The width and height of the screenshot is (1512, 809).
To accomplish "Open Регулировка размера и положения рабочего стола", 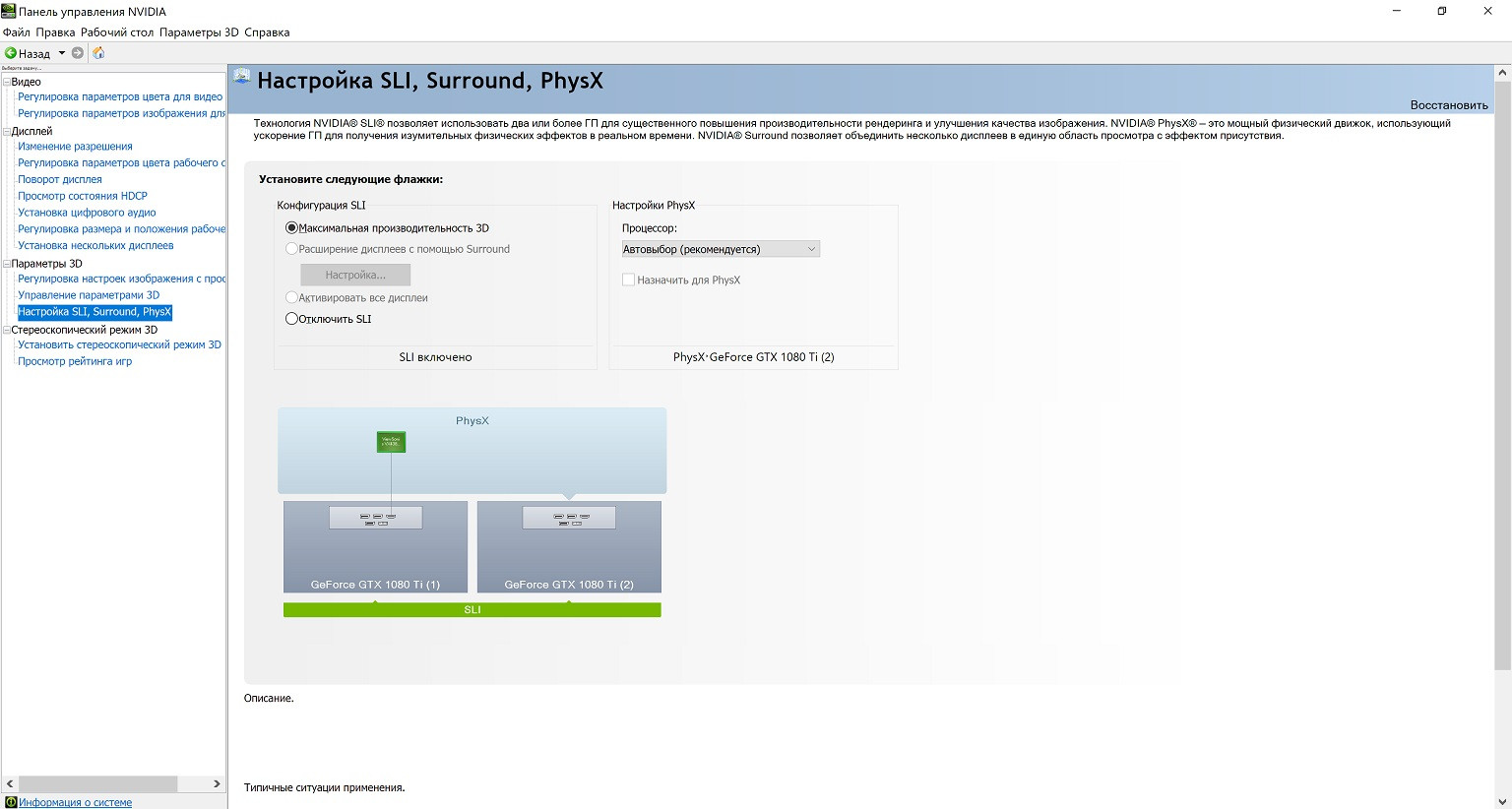I will click(x=121, y=229).
